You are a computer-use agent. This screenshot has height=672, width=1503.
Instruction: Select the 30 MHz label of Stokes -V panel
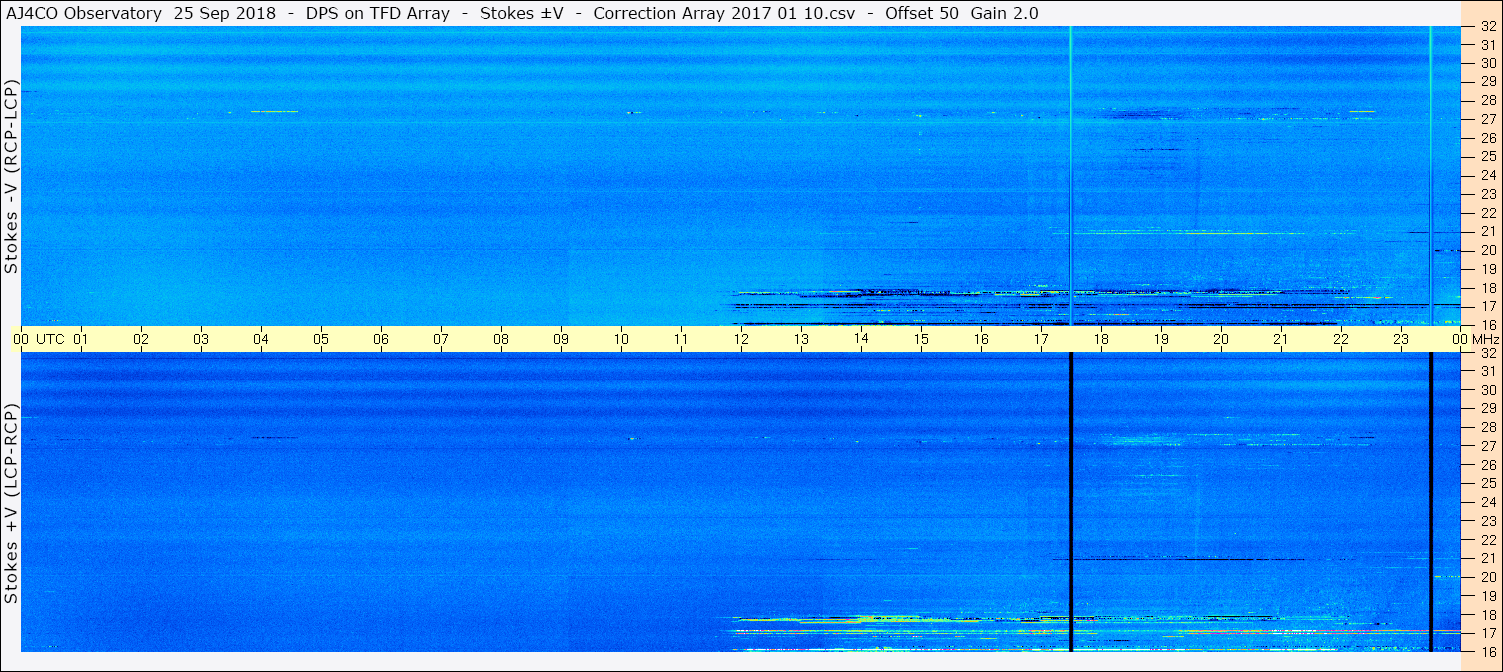[1487, 62]
